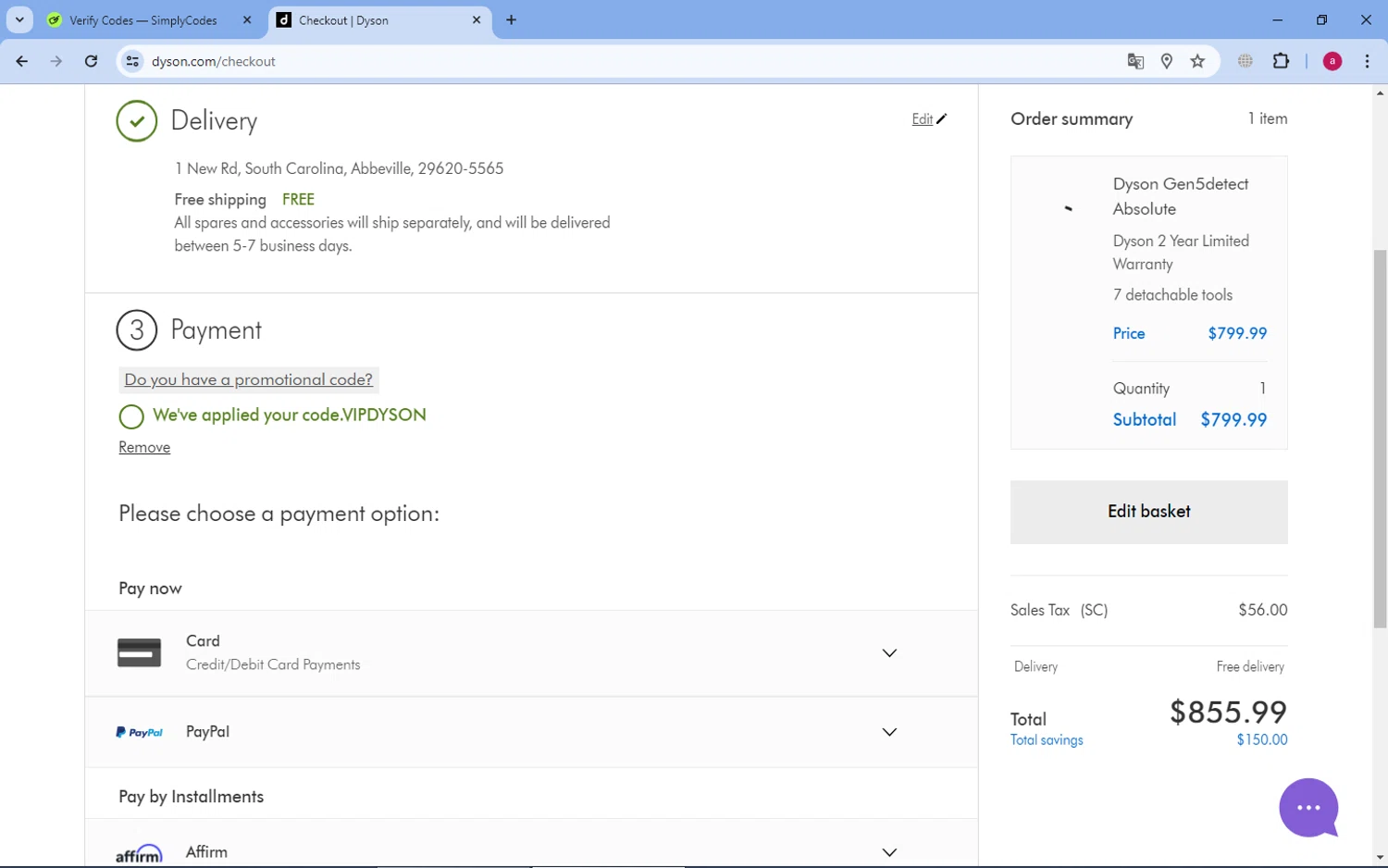Click the Affirm payment label

[x=206, y=852]
